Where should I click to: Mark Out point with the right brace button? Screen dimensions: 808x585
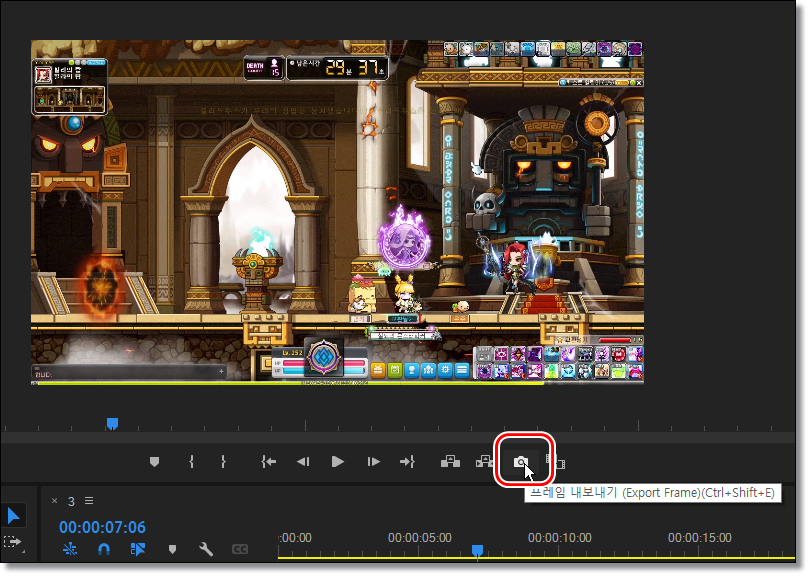(x=223, y=462)
